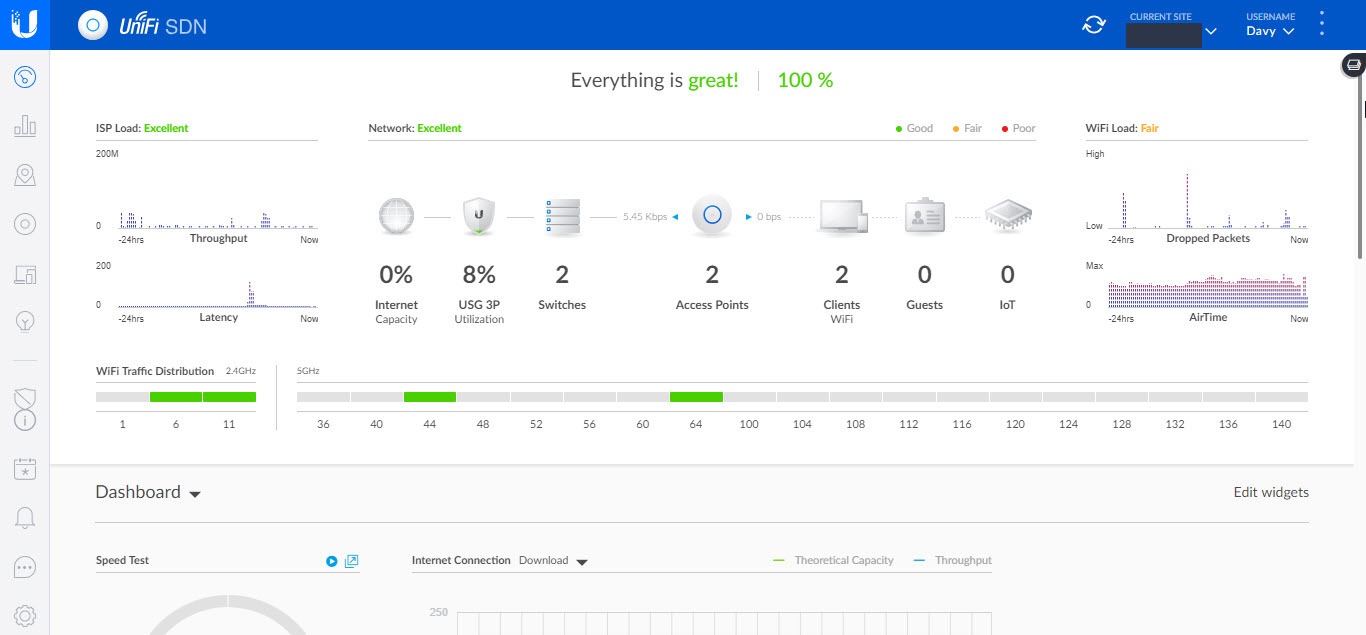Open security shield info sidebar icon
Screen dimensions: 1366x635
[x=25, y=409]
